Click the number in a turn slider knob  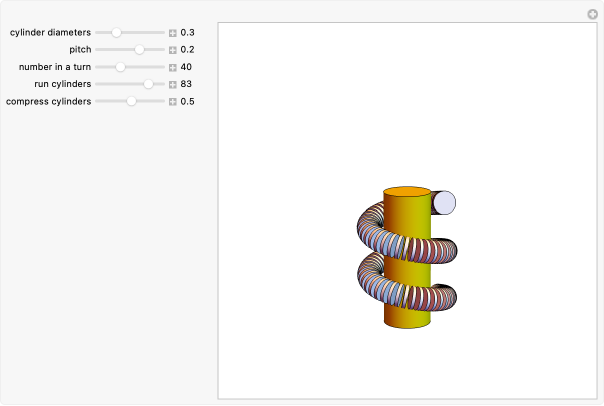120,67
